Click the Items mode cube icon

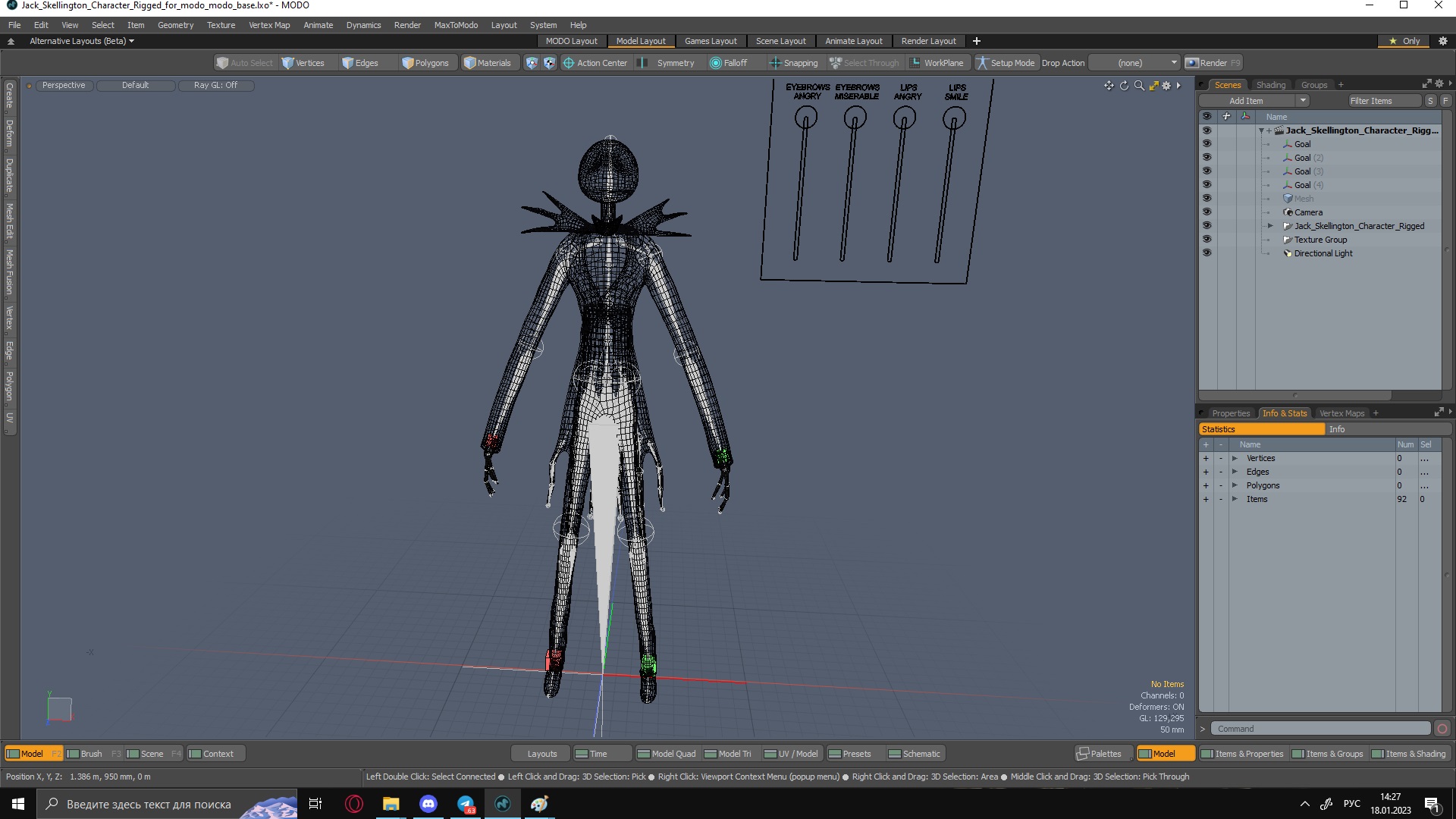point(532,63)
